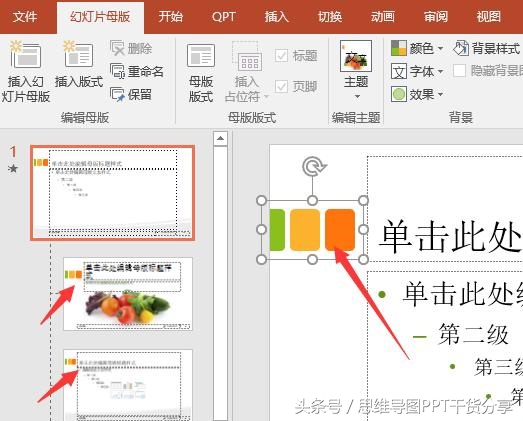Click the Insert Slide Master icon
Image resolution: width=523 pixels, height=421 pixels.
tap(25, 55)
